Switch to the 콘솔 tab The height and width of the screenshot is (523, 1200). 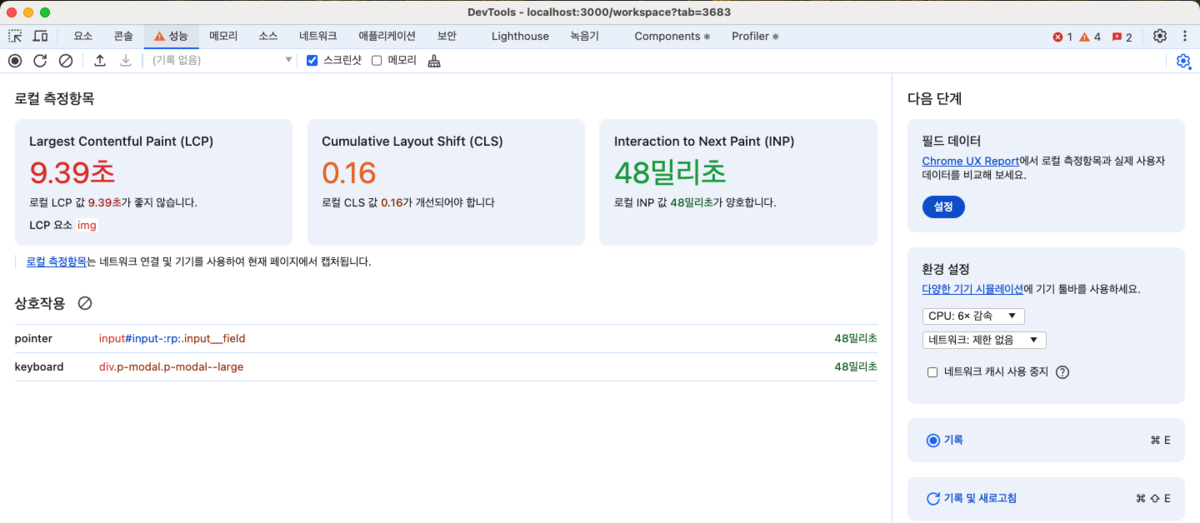[x=123, y=36]
